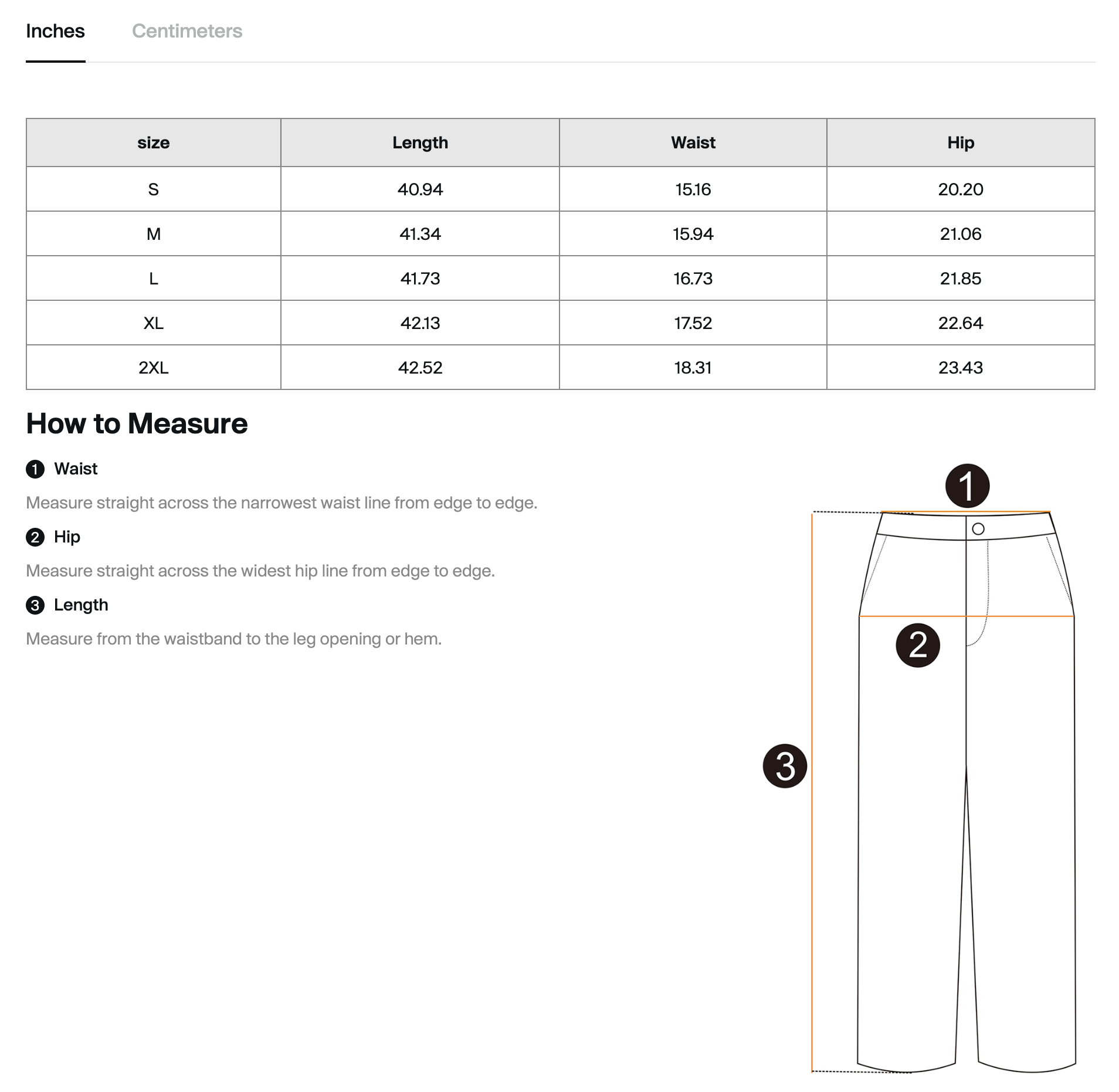Switch to the Centimeters tab

[186, 31]
